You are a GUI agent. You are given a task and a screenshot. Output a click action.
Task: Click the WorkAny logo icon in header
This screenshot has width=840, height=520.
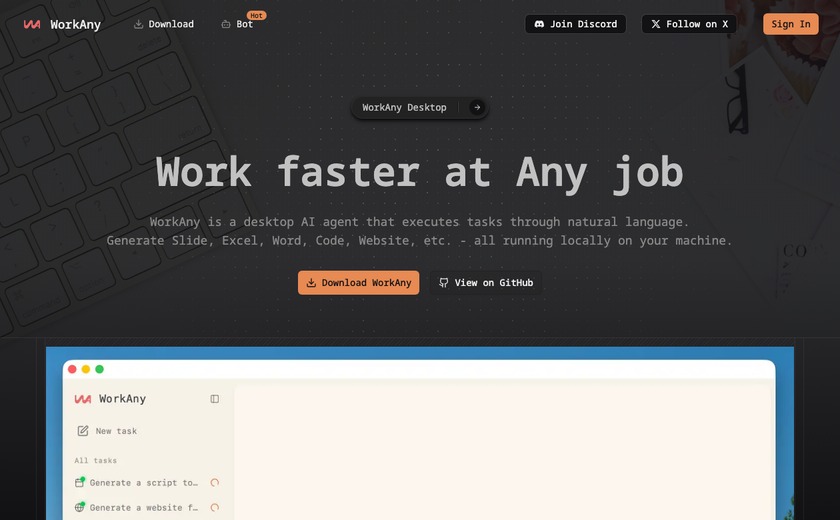point(32,24)
